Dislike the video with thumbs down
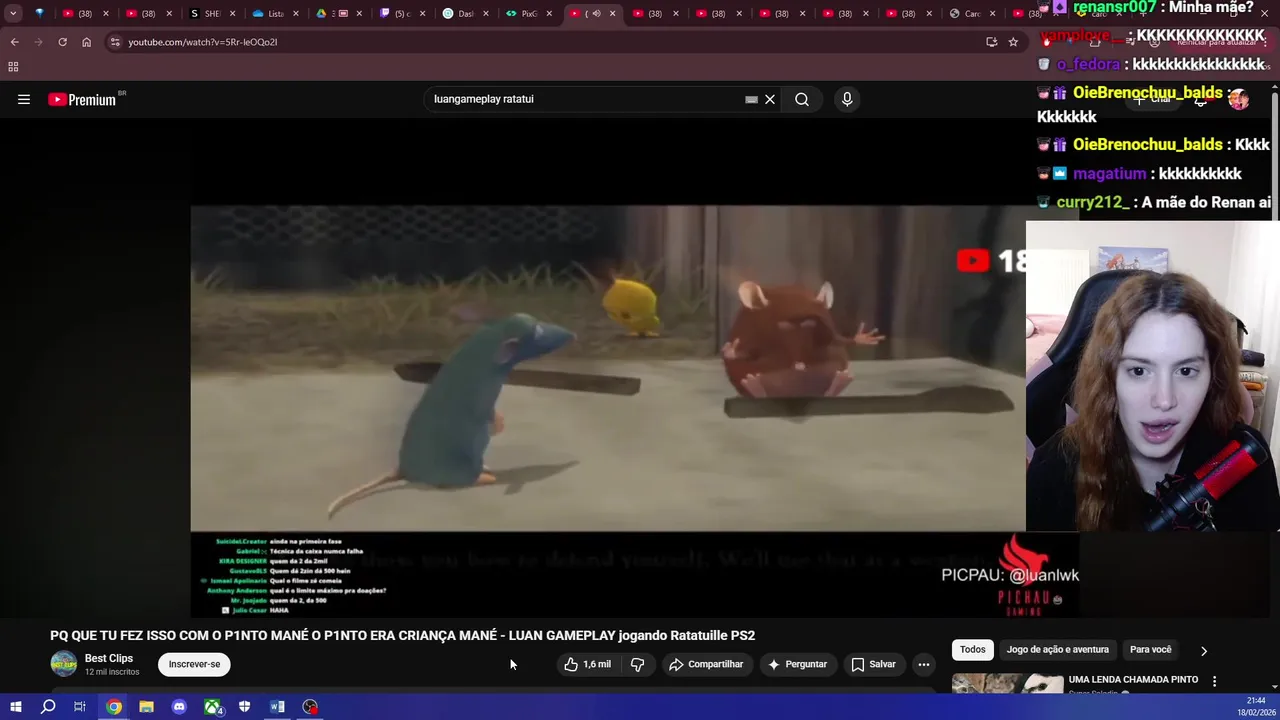Viewport: 1280px width, 720px height. [x=637, y=664]
